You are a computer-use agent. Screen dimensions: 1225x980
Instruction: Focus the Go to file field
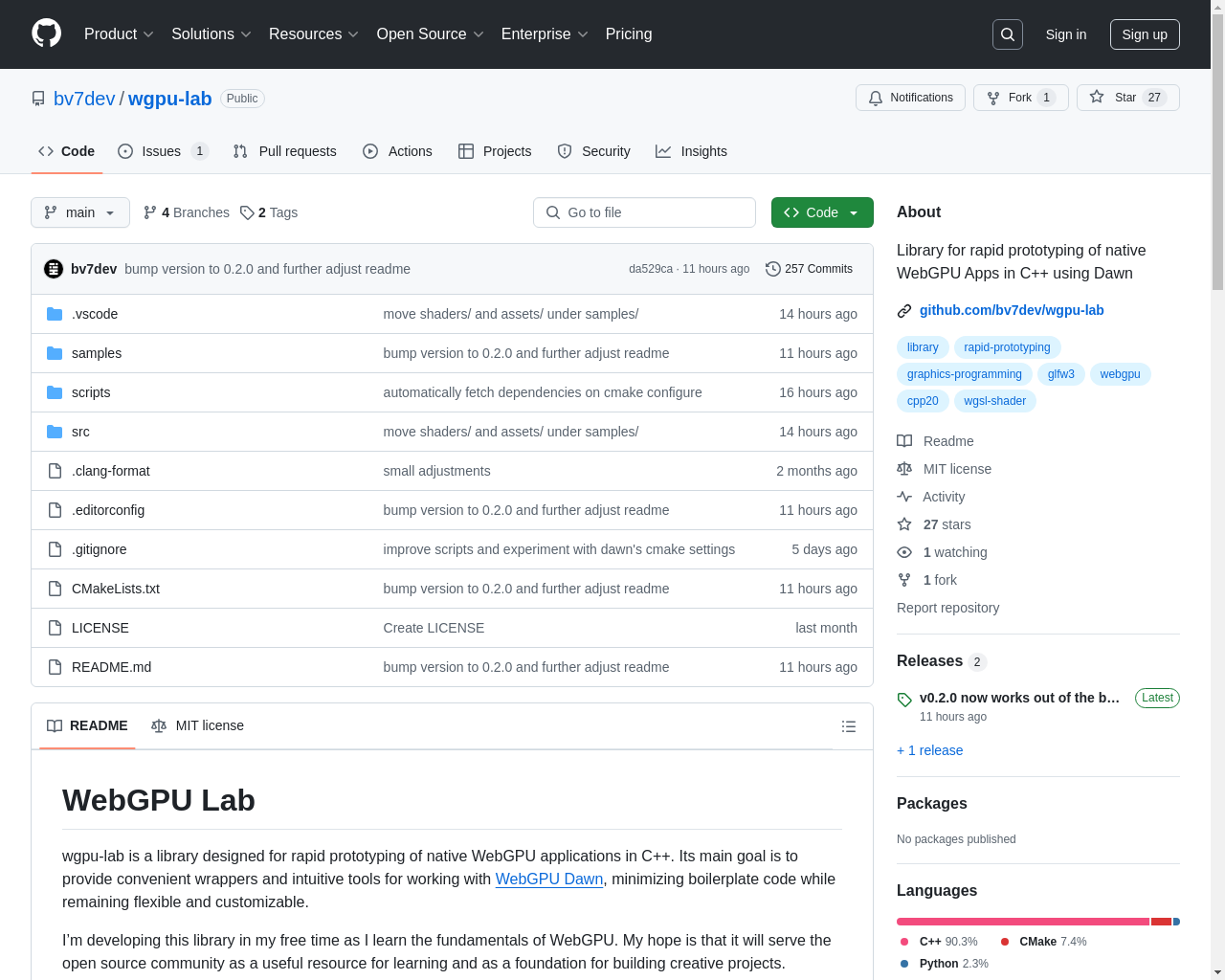644,212
